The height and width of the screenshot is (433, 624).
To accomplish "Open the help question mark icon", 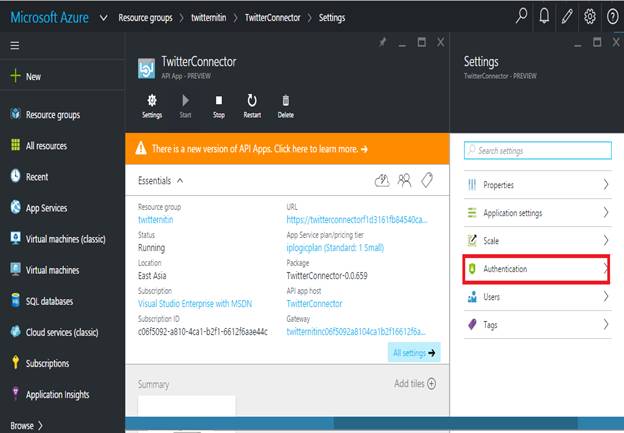I will pyautogui.click(x=612, y=16).
